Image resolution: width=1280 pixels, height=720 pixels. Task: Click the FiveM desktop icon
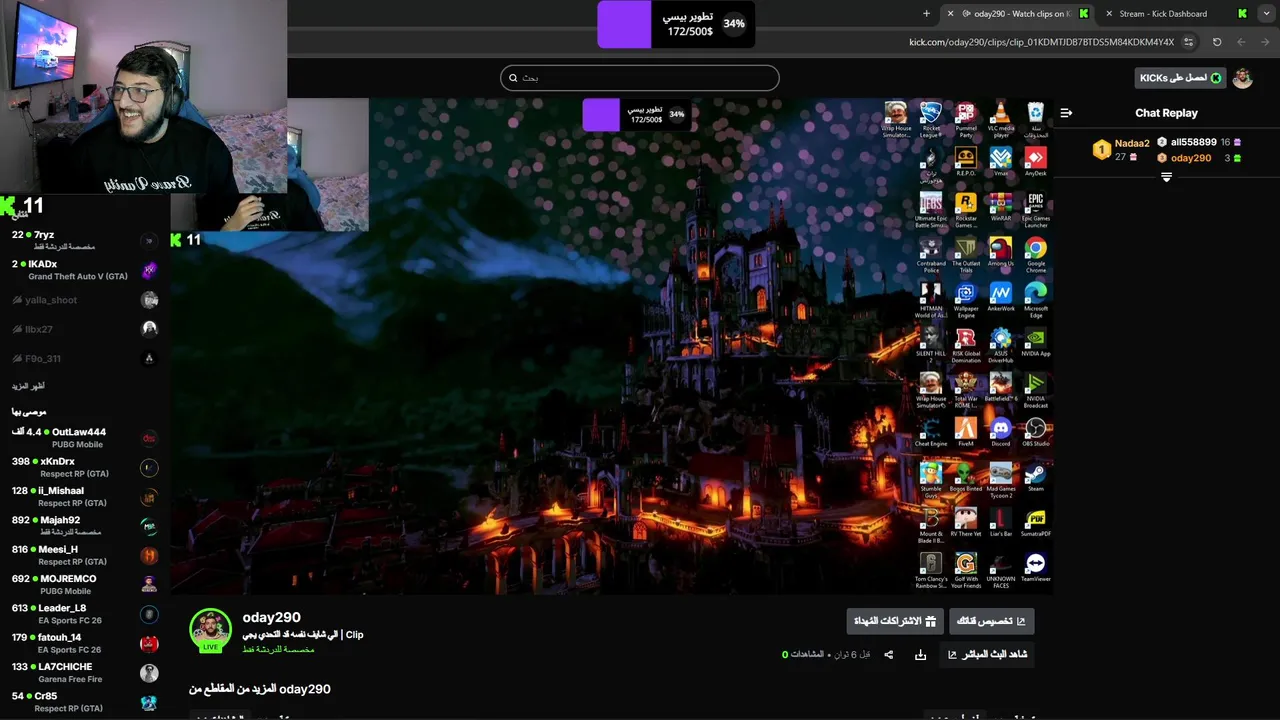coord(965,433)
